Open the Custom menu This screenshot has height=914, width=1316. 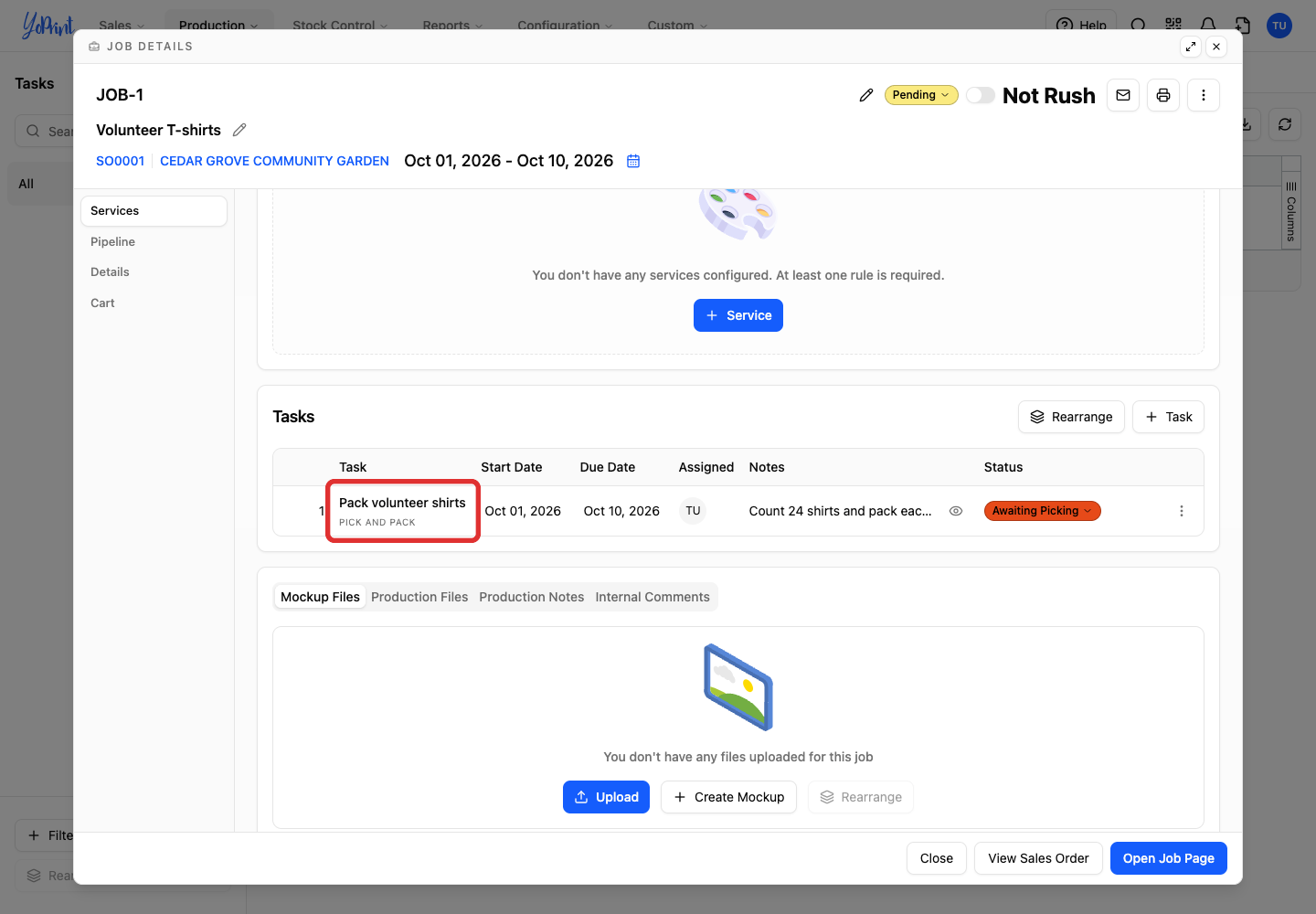click(677, 25)
